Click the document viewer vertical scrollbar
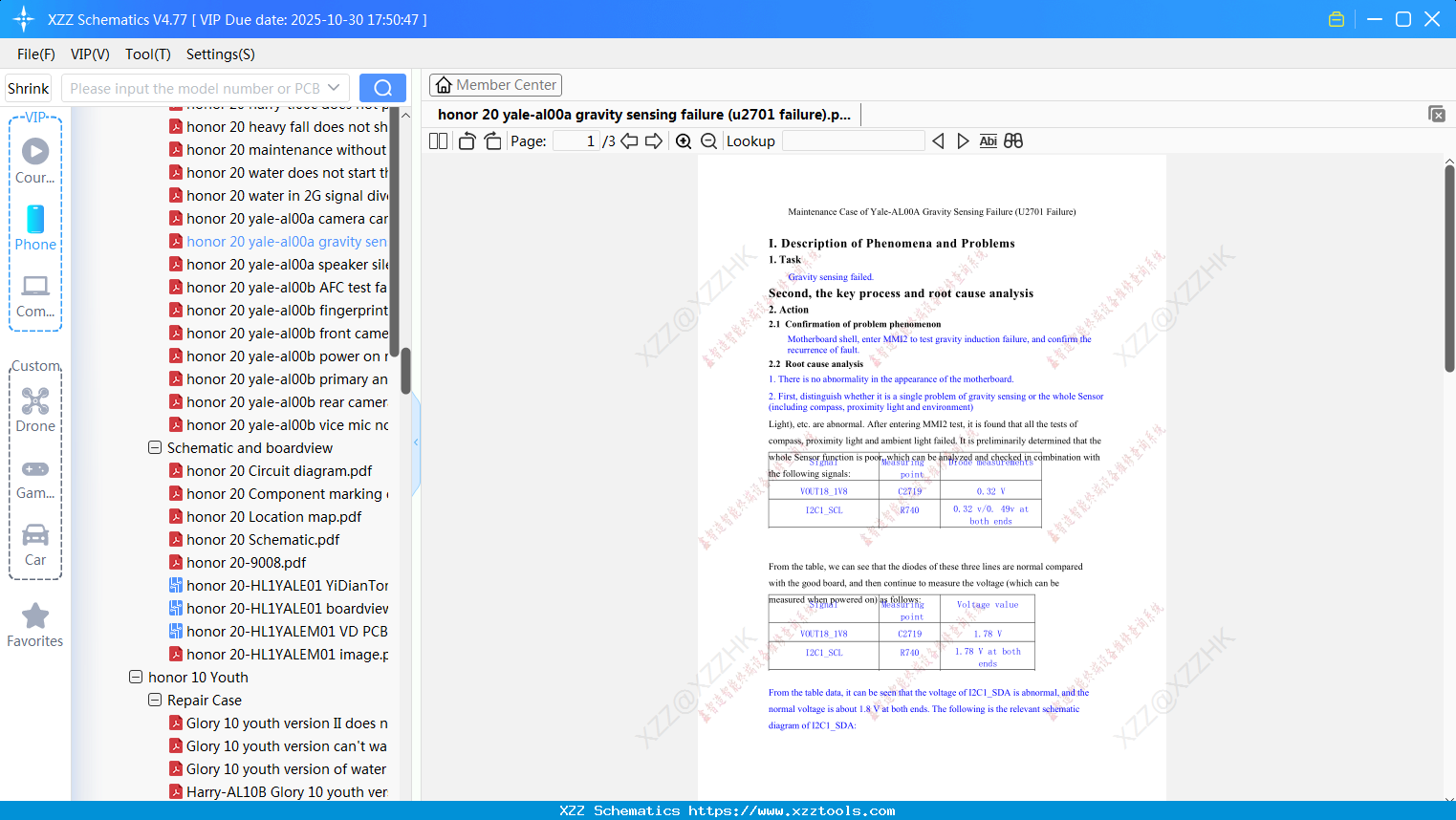Viewport: 1456px width, 820px height. [x=1449, y=268]
